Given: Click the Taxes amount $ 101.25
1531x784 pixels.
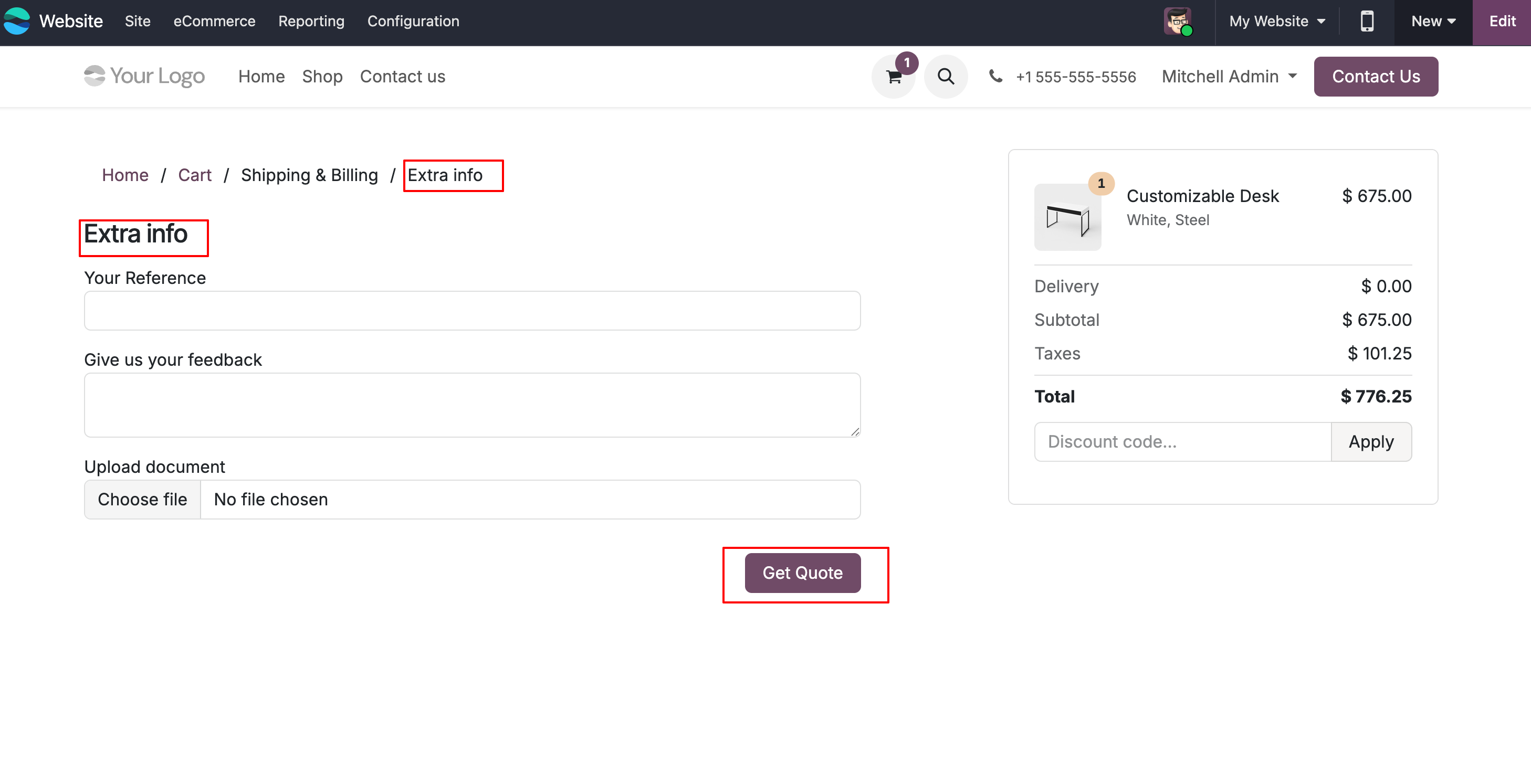Looking at the screenshot, I should click(x=1379, y=353).
